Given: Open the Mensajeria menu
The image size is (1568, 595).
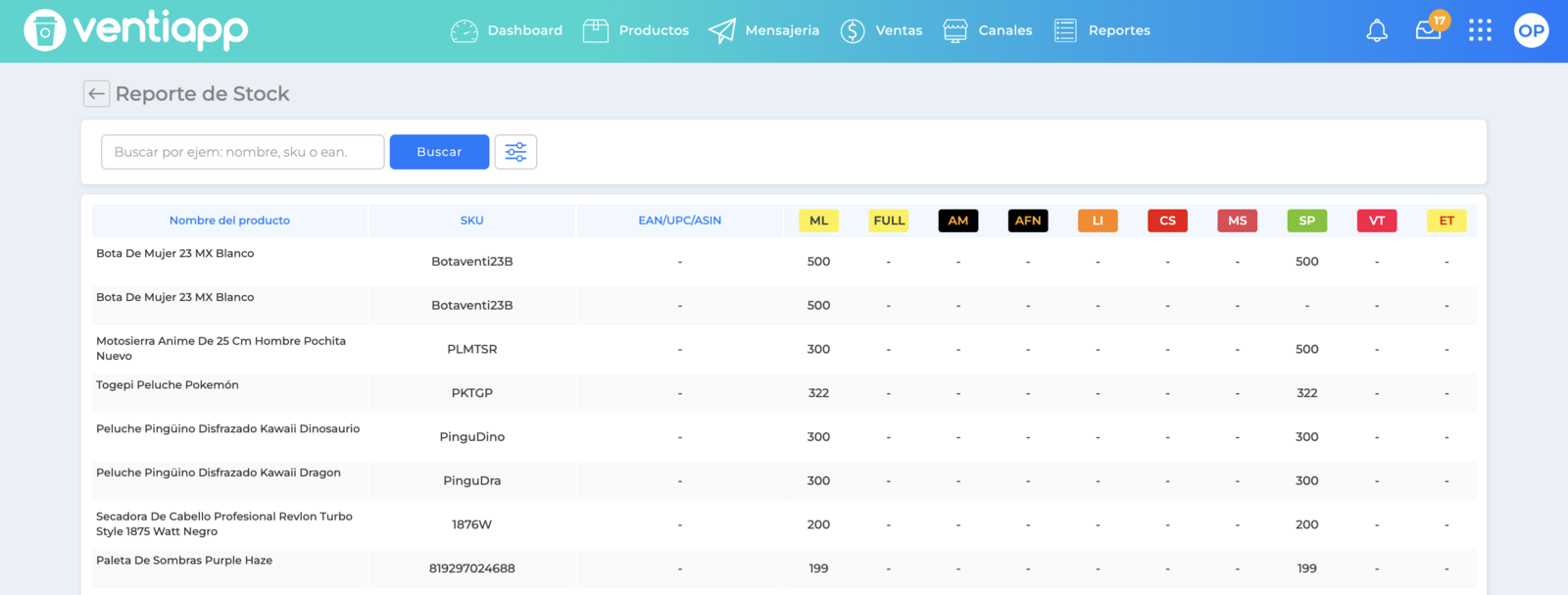Looking at the screenshot, I should pyautogui.click(x=764, y=30).
